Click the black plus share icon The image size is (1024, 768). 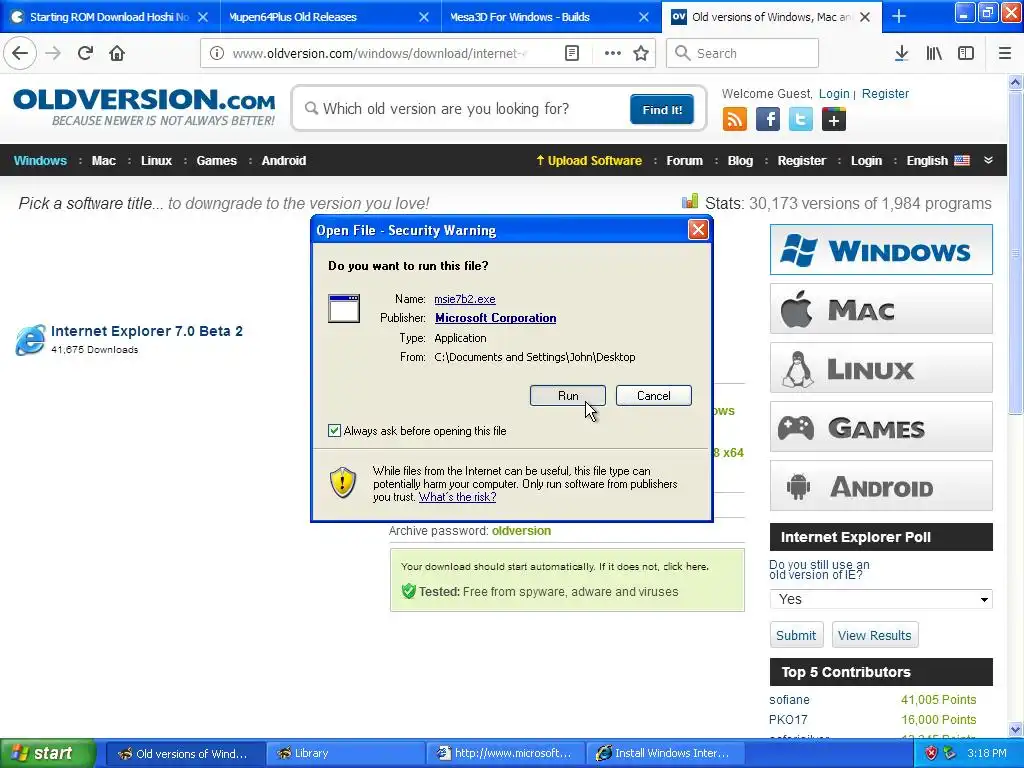(833, 120)
